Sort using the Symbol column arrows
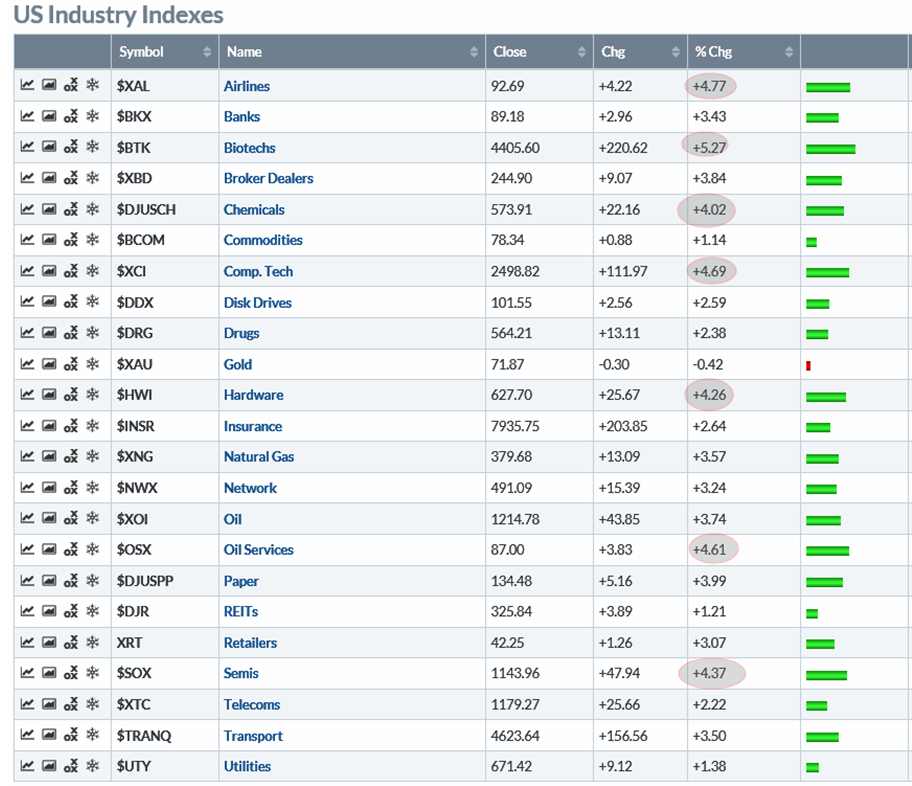912x786 pixels. point(207,52)
